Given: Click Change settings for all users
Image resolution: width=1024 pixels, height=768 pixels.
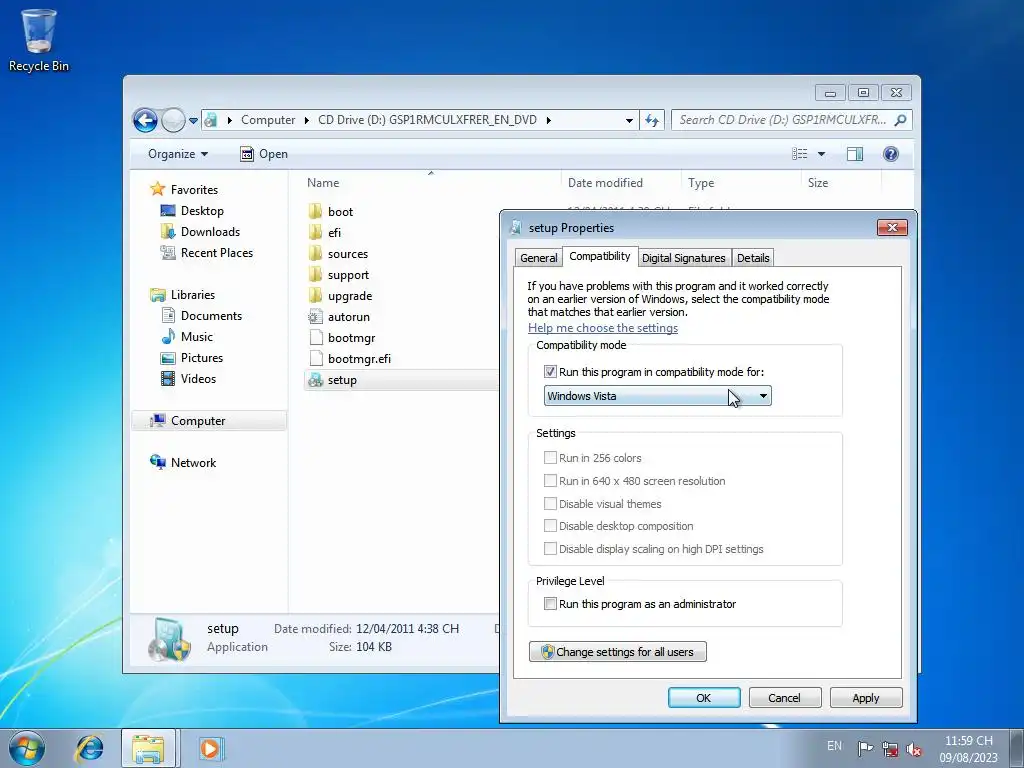Looking at the screenshot, I should (x=618, y=652).
